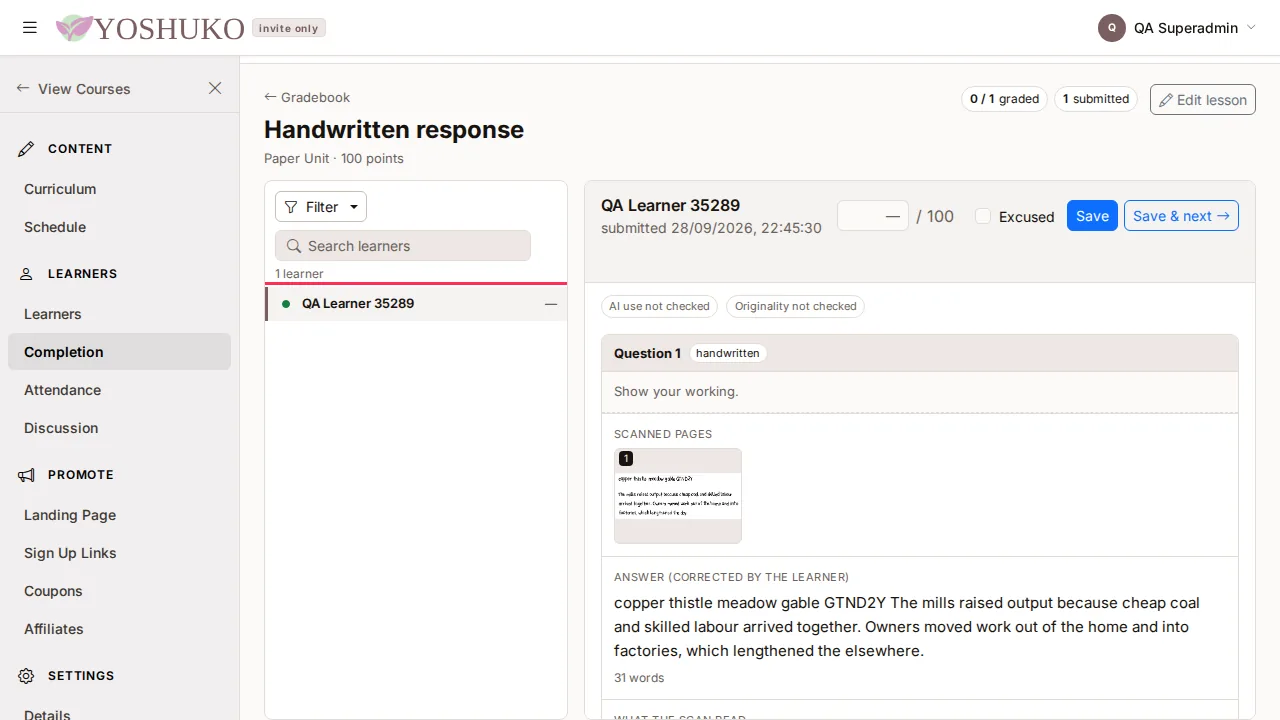Click the 31 words count
Screen dimensions: 1280x720
click(x=639, y=678)
